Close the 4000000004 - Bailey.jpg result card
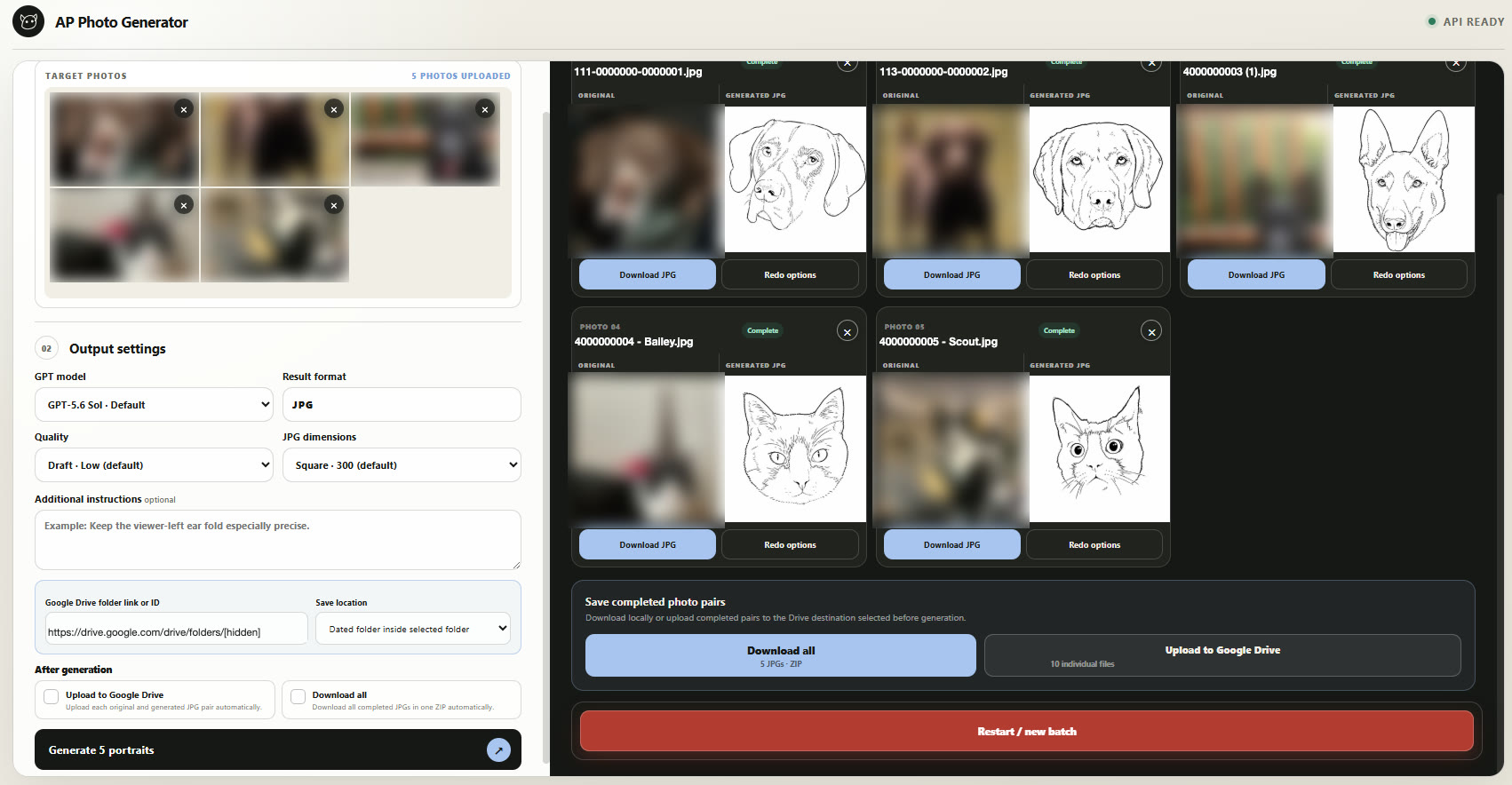The width and height of the screenshot is (1512, 785). (x=848, y=331)
